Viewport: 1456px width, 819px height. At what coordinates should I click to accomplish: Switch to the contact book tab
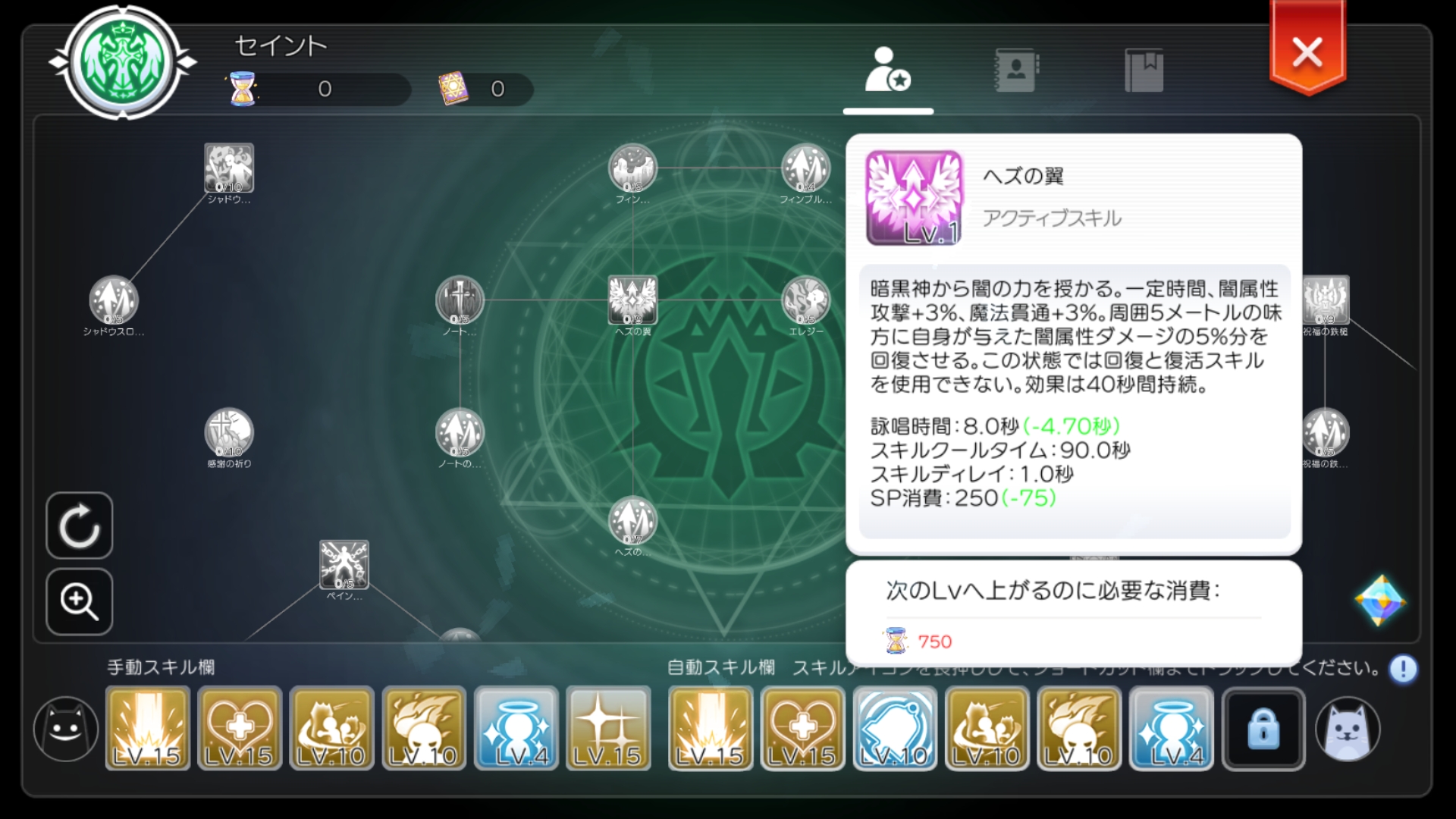pos(1016,70)
